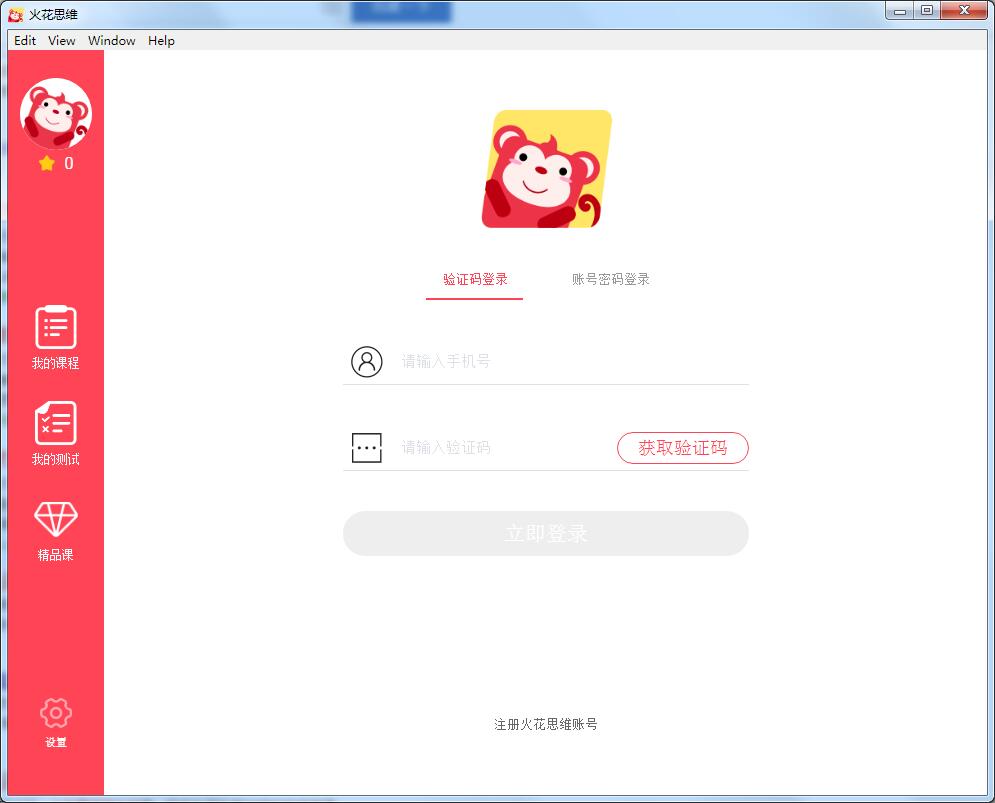This screenshot has height=803, width=995.
Task: Open the 注册火花思维账号 registration link
Action: (545, 723)
